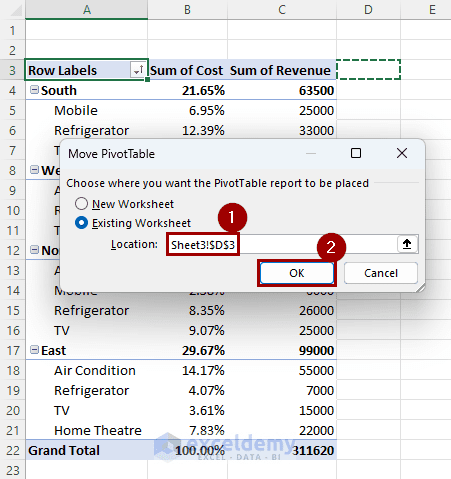
Task: Click the 6.95% cell
Action: pyautogui.click(x=188, y=110)
